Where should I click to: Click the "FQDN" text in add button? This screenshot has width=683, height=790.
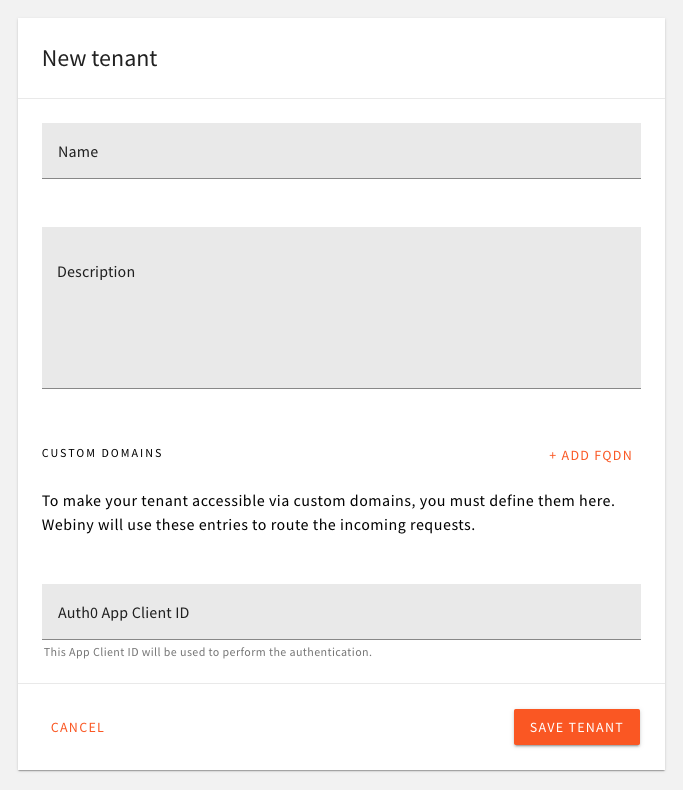tap(613, 456)
